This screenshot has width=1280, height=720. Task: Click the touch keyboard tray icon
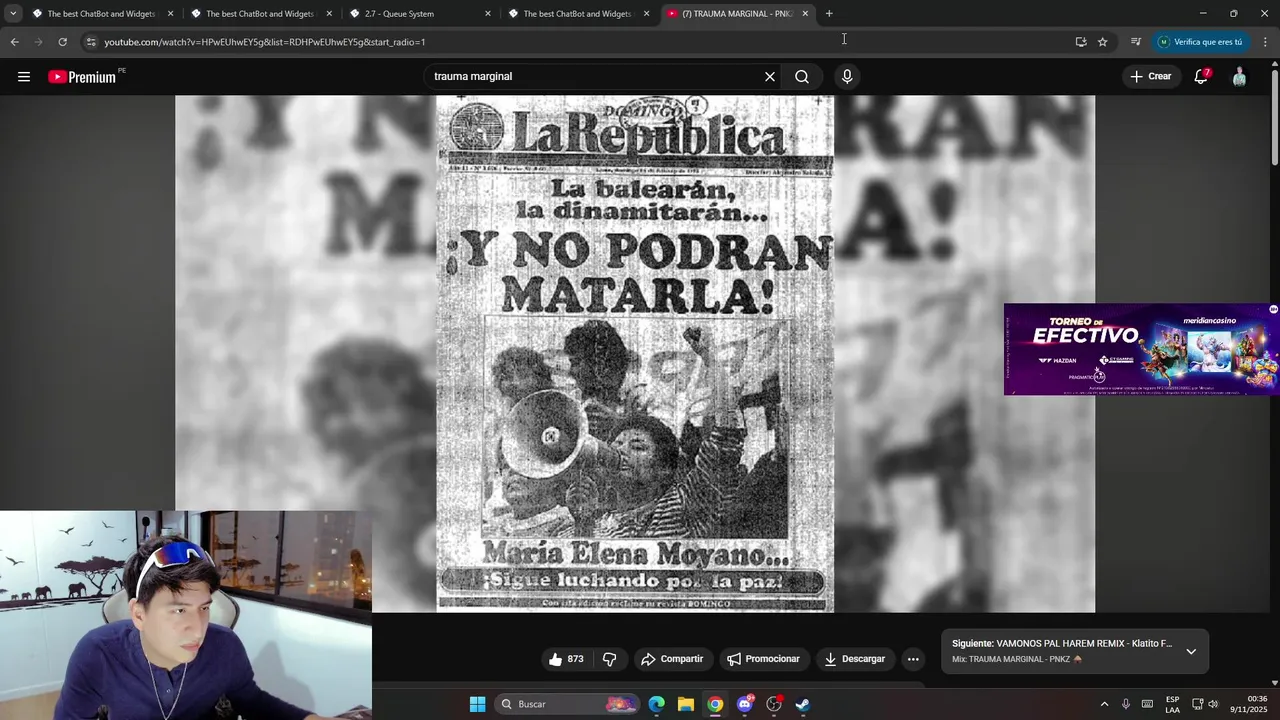click(1147, 704)
